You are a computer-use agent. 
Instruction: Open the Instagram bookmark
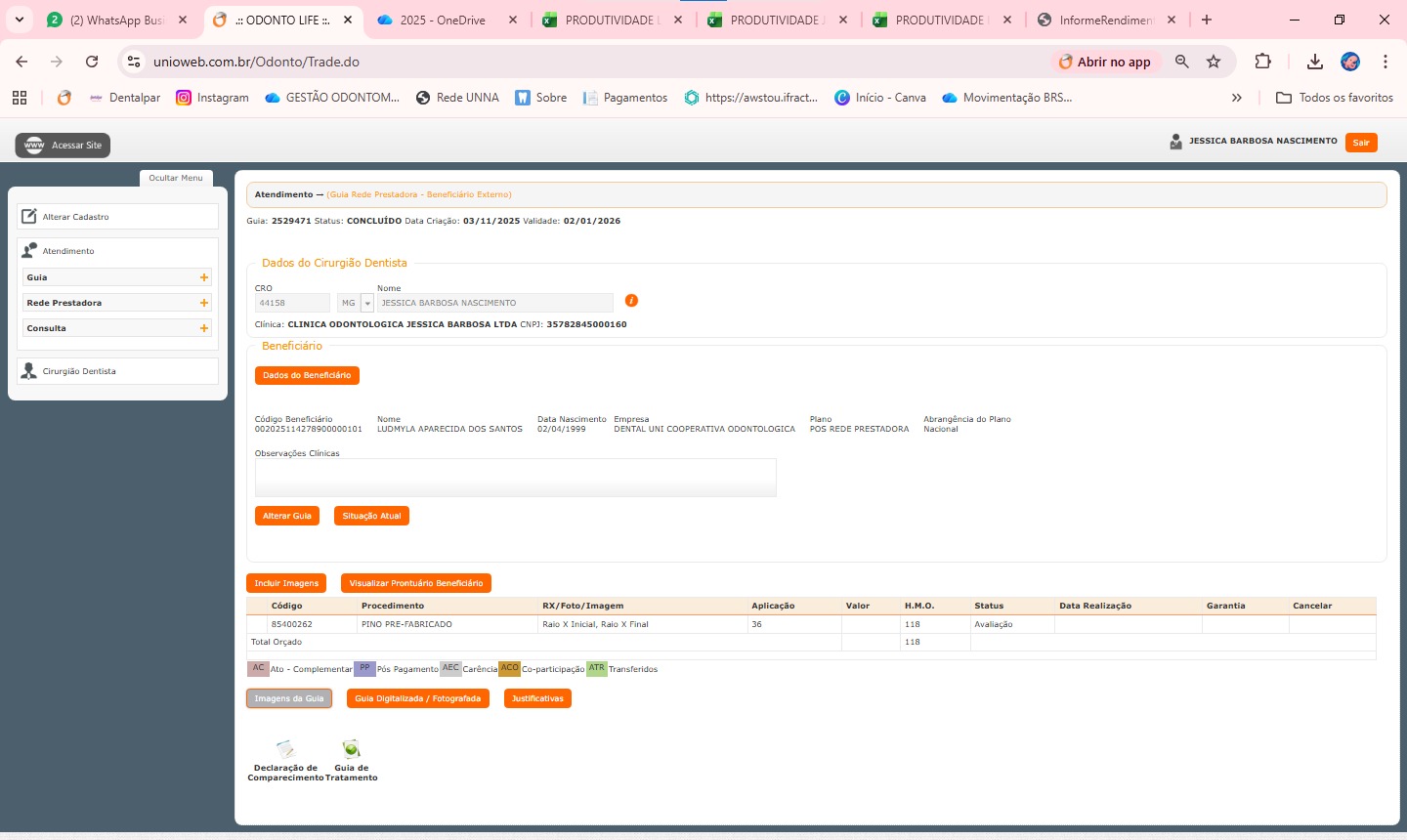click(x=212, y=98)
